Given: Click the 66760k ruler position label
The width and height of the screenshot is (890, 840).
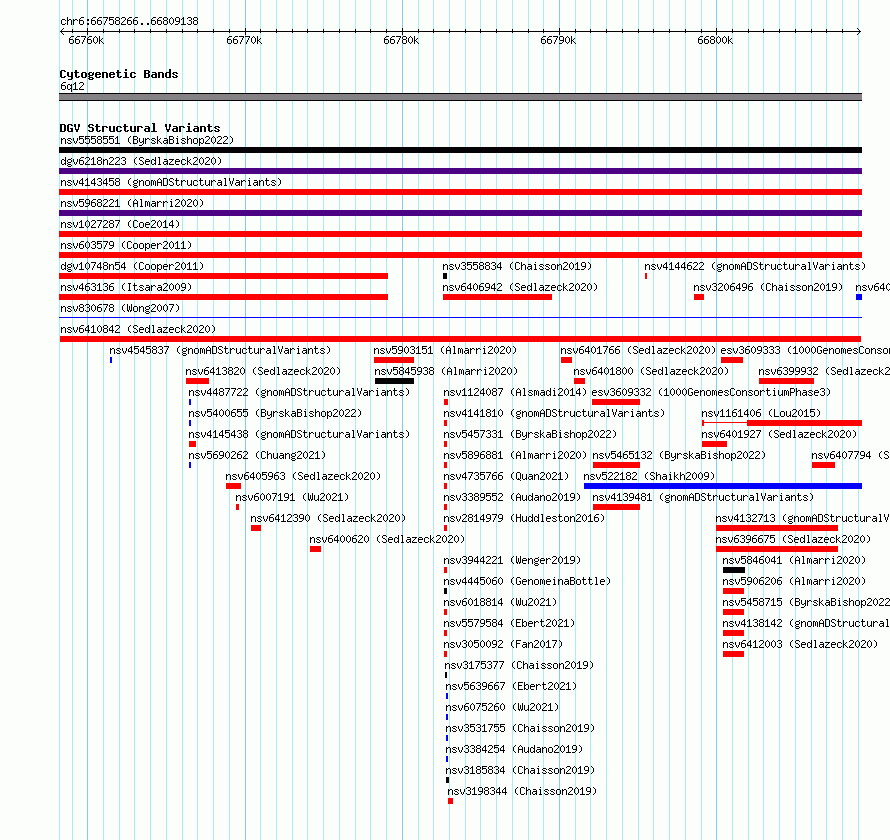Looking at the screenshot, I should pyautogui.click(x=86, y=40).
